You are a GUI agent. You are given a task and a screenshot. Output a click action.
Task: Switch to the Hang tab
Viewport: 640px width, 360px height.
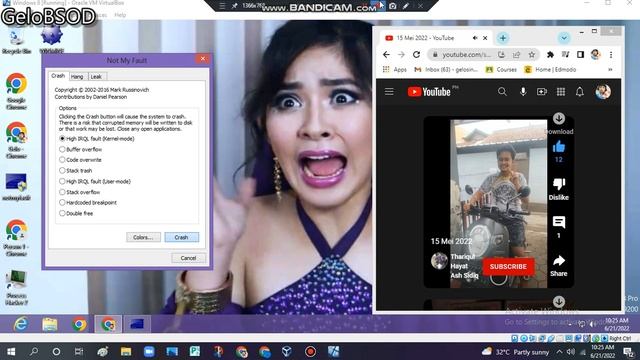click(77, 76)
